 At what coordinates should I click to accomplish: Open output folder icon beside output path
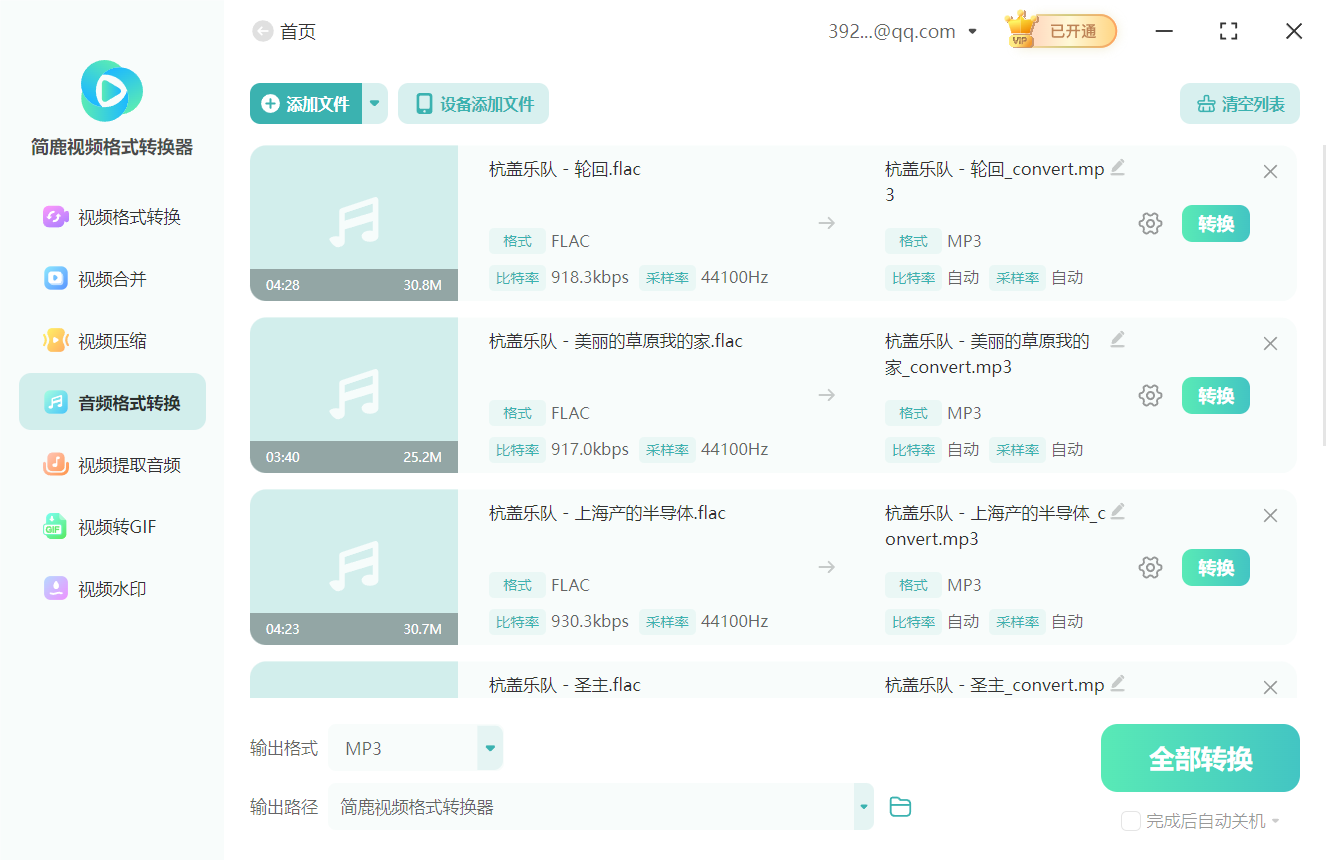tap(900, 807)
